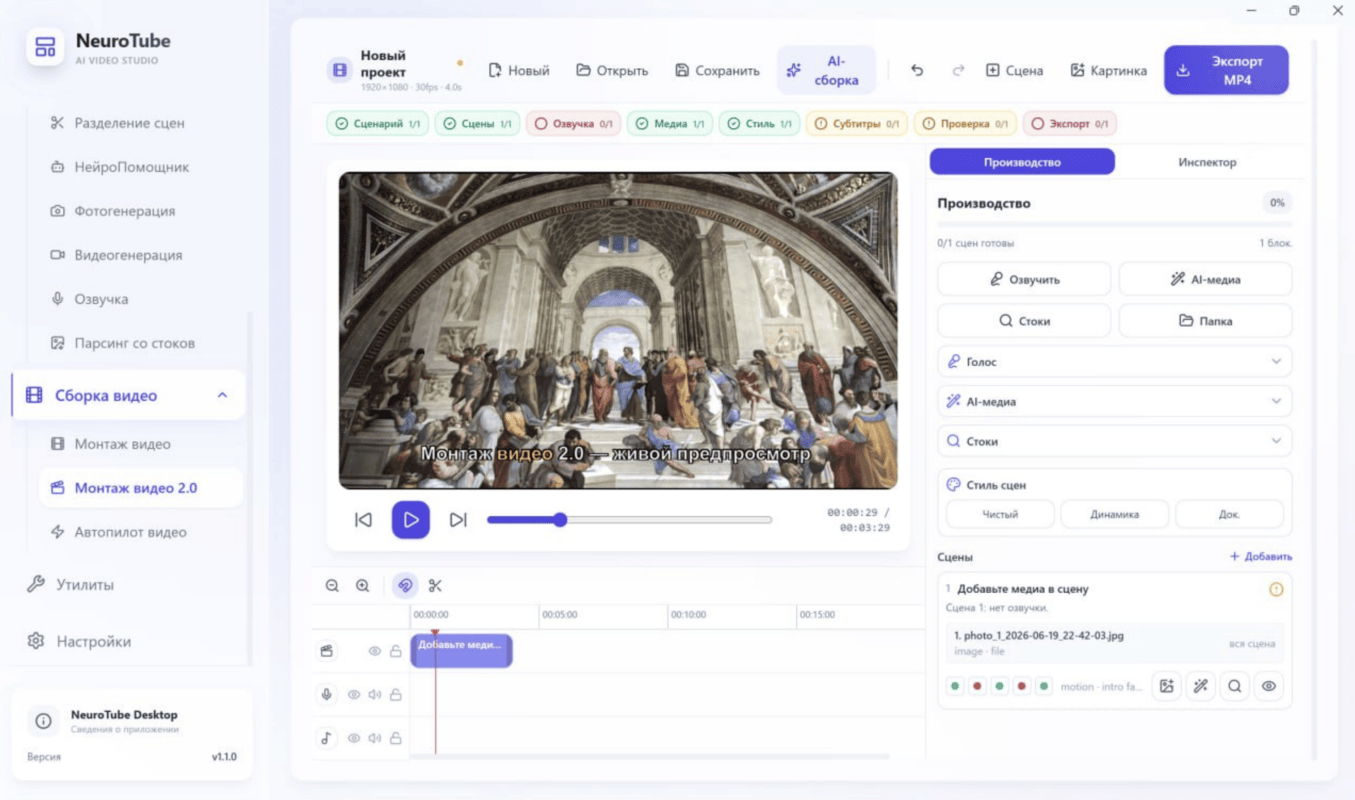Click the redo arrow in the toolbar
Screen dimensions: 1355x800
(958, 70)
